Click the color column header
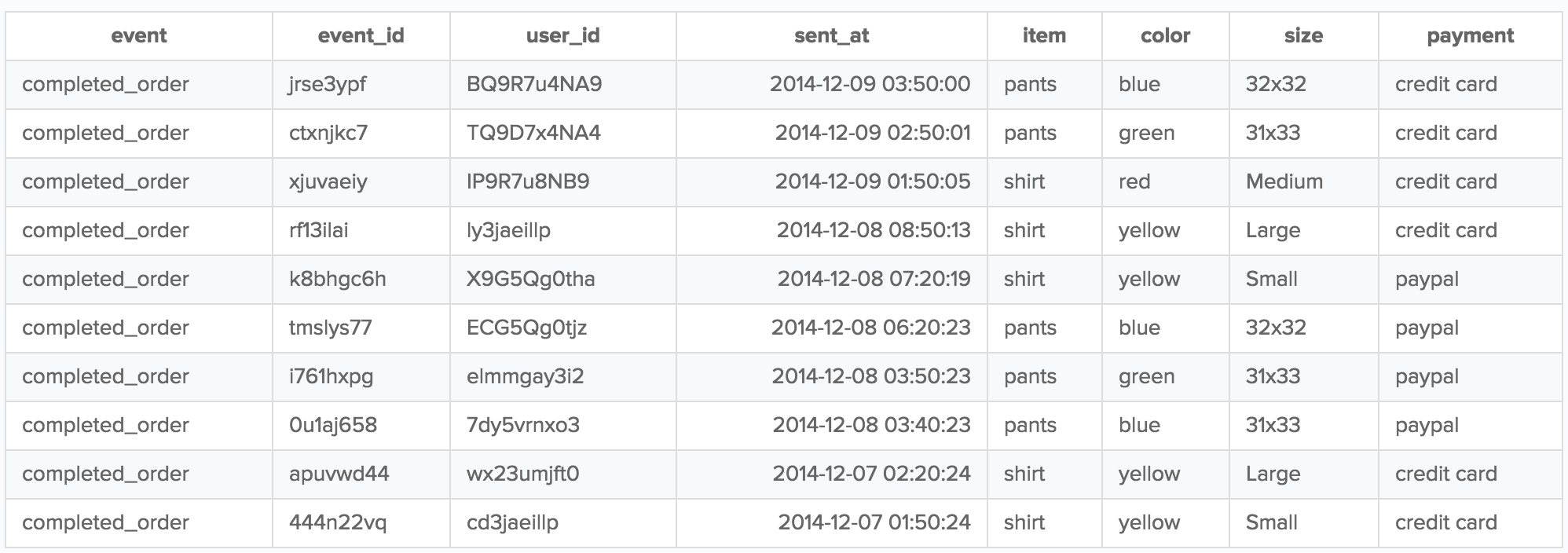The height and width of the screenshot is (553, 1568). click(x=1165, y=36)
